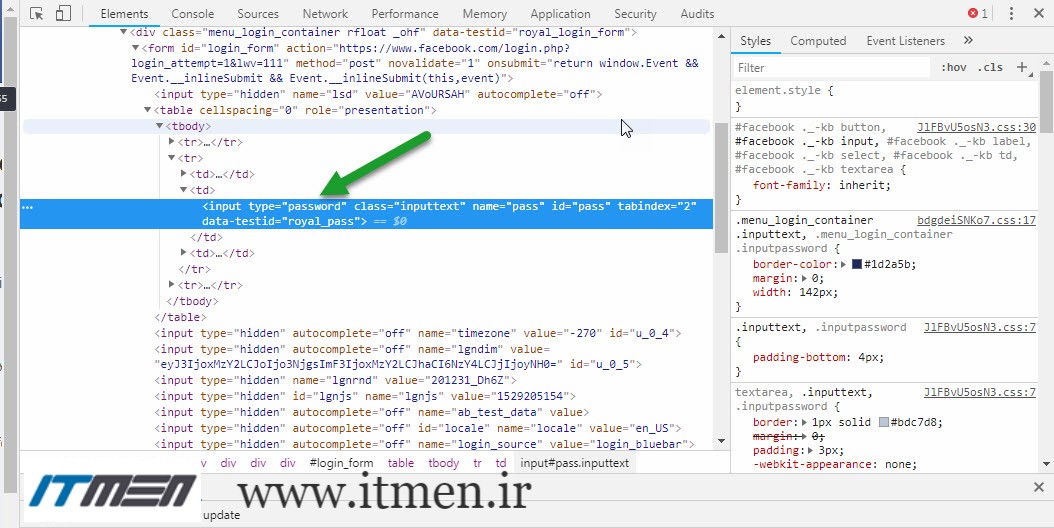The width and height of the screenshot is (1054, 528).
Task: Select the selected password input element row
Action: pyautogui.click(x=366, y=213)
